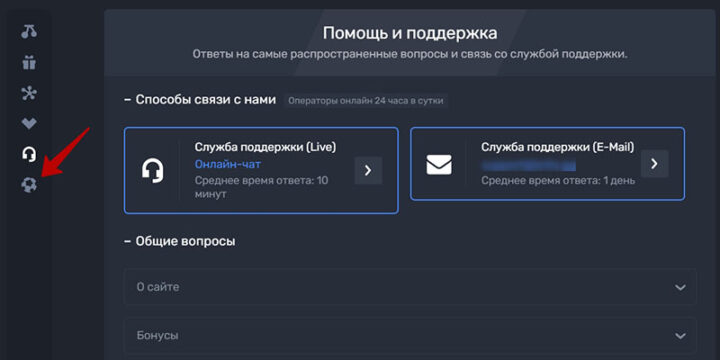The image size is (720, 360).
Task: Open the cherries slots icon in sidebar
Action: click(29, 32)
